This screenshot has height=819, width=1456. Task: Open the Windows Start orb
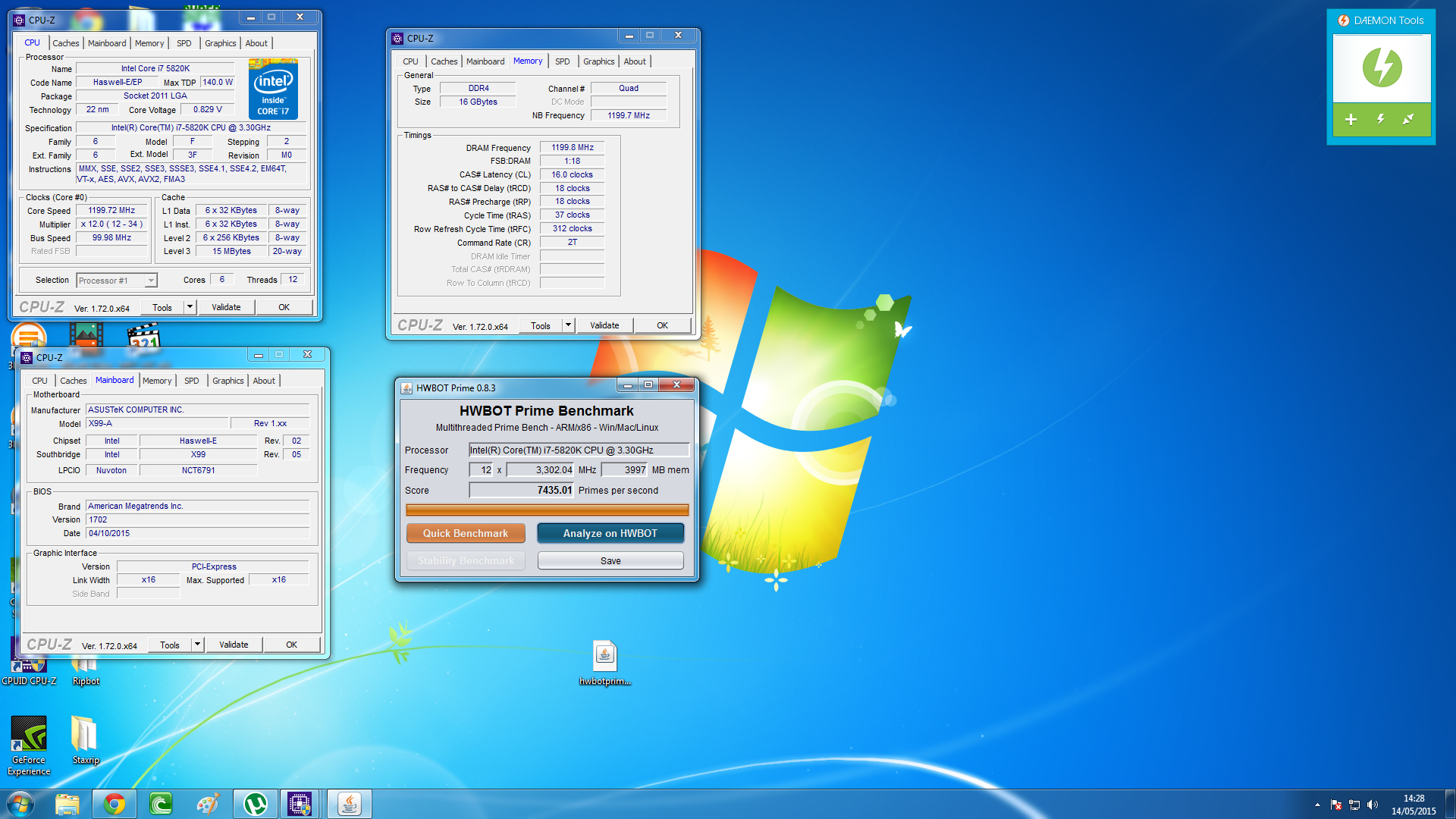point(20,804)
